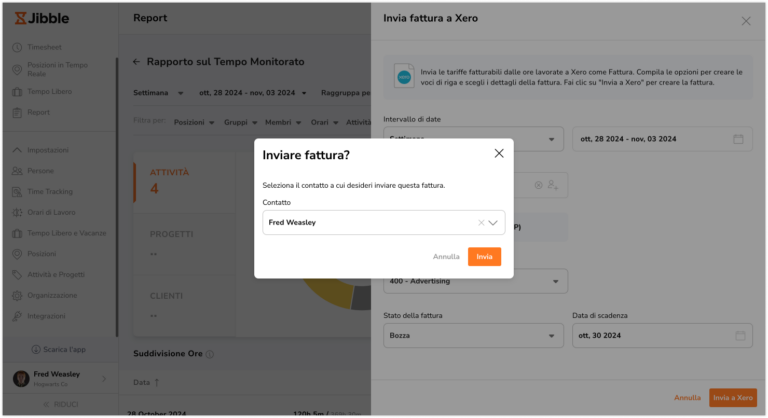The width and height of the screenshot is (768, 418).
Task: Open panel date range calendar icon
Action: click(738, 139)
